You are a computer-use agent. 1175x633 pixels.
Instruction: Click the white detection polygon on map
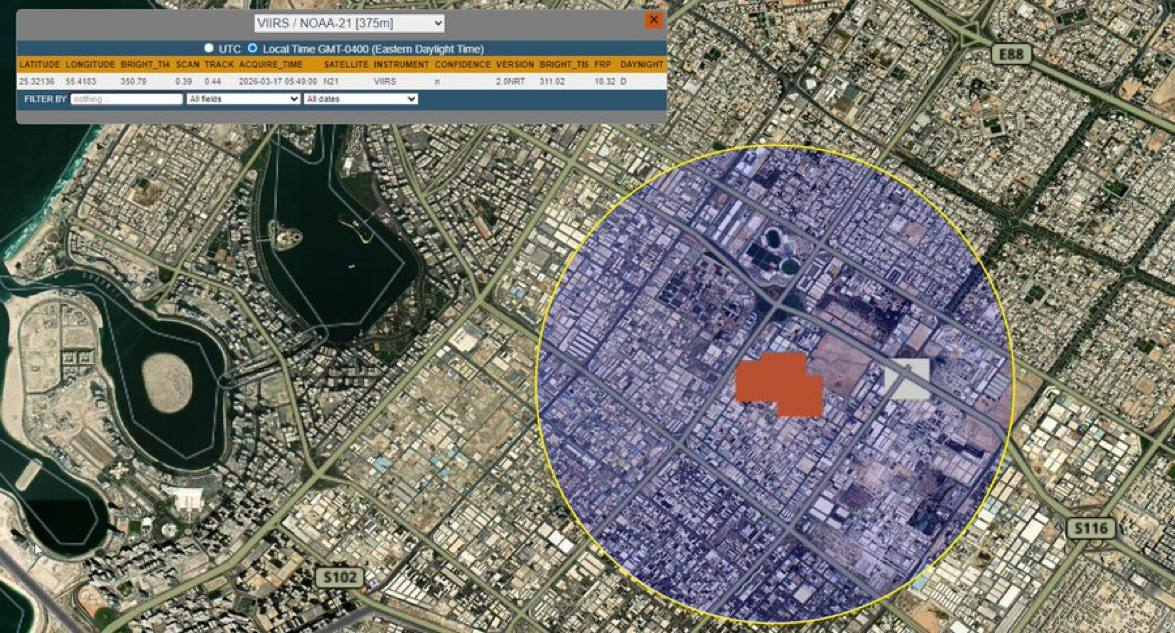tap(907, 378)
